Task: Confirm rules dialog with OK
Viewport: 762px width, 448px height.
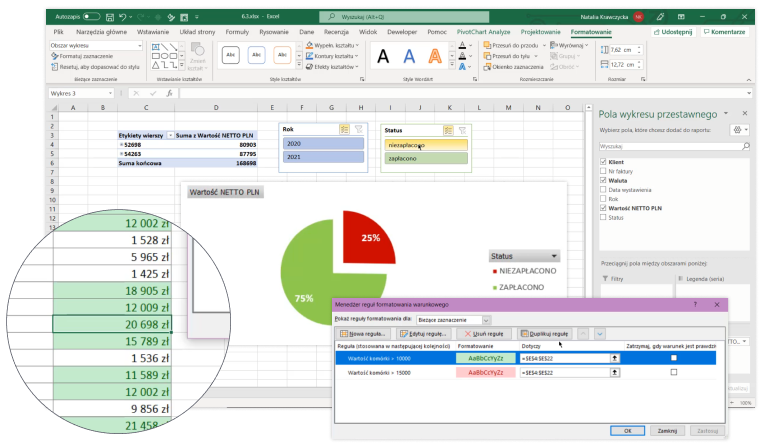Action: [x=626, y=430]
